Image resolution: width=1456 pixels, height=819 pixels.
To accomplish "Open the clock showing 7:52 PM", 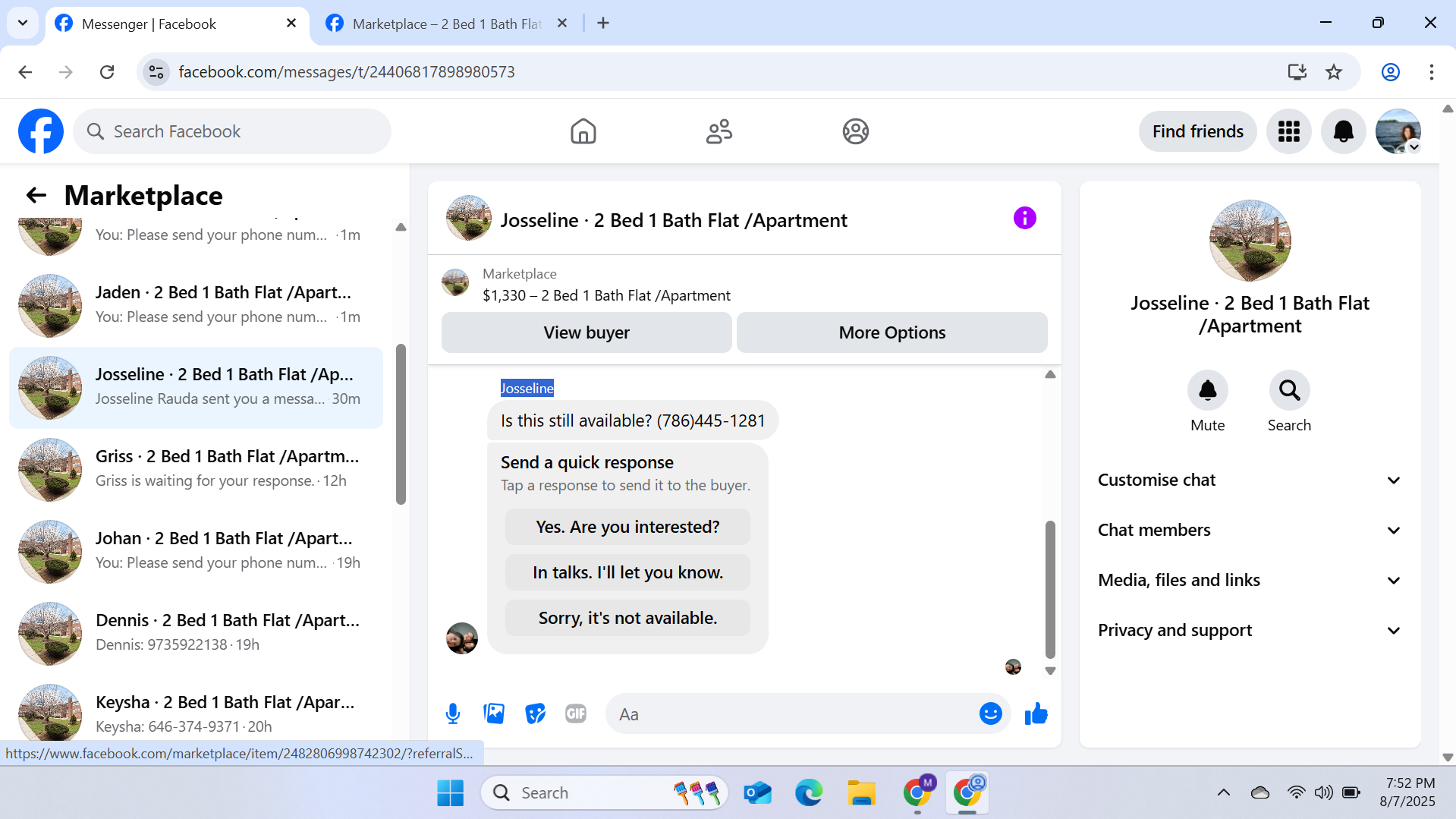I will (x=1407, y=792).
